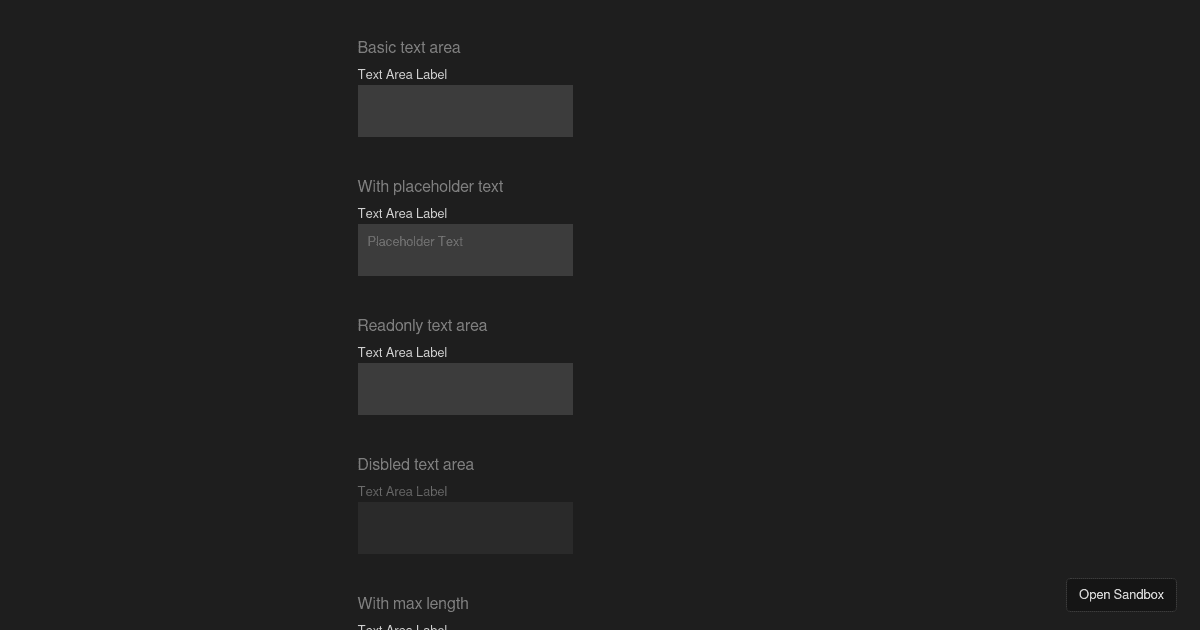The width and height of the screenshot is (1200, 630).
Task: Click inside the Basic text area field
Action: click(465, 111)
